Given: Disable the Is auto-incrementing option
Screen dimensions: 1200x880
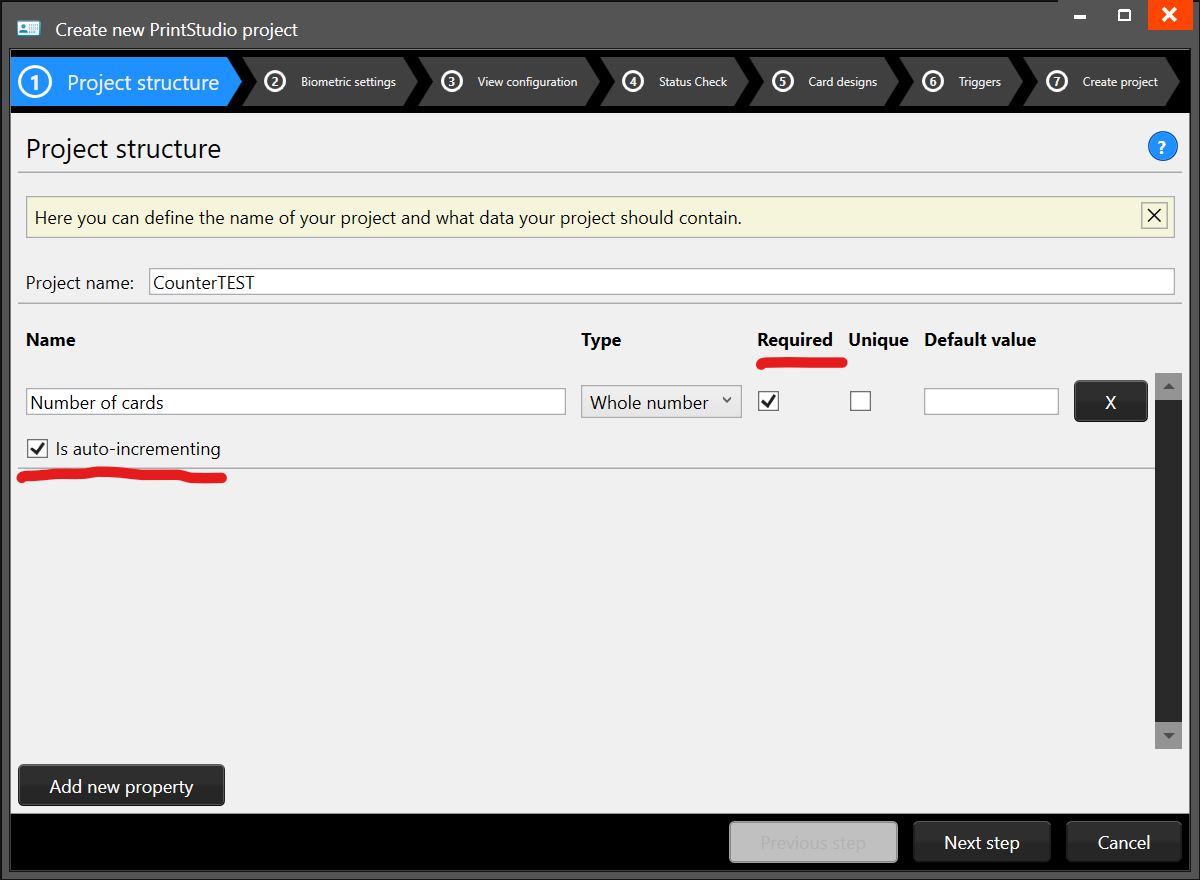Looking at the screenshot, I should click(x=37, y=448).
